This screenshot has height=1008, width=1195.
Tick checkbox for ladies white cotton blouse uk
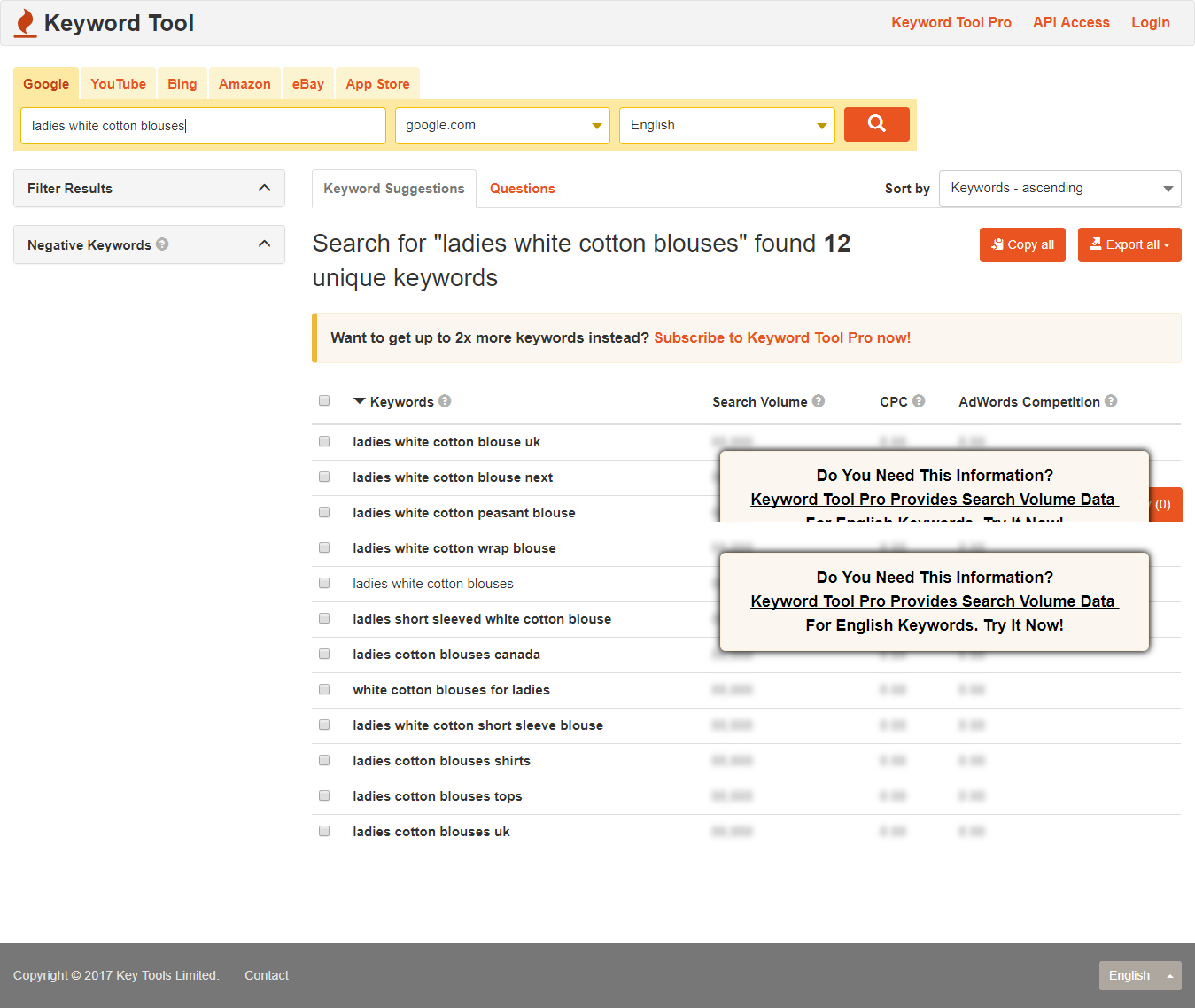pyautogui.click(x=324, y=441)
